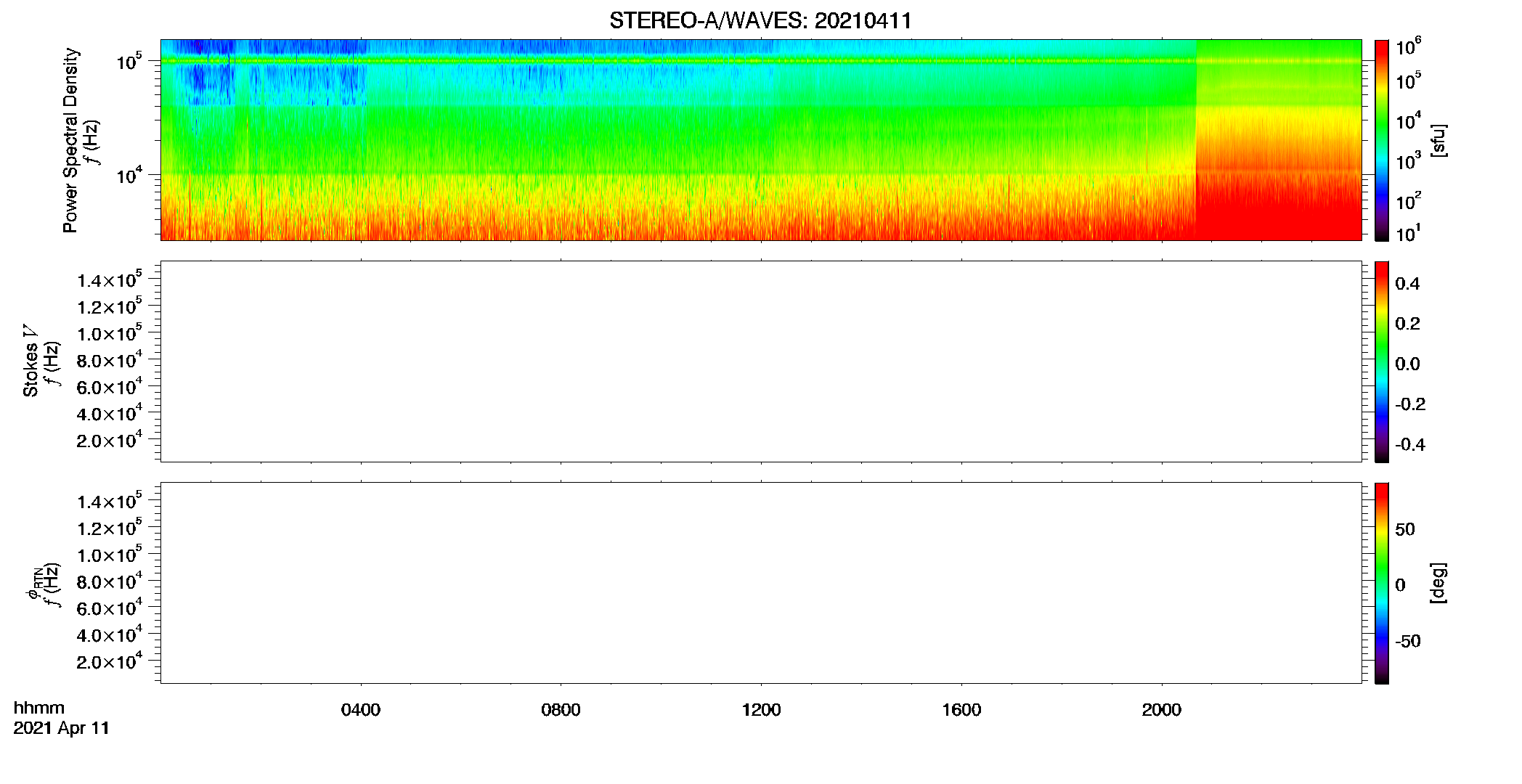This screenshot has width=1522, height=784.
Task: Click the phi RTN degrees color bar
Action: (x=1382, y=583)
